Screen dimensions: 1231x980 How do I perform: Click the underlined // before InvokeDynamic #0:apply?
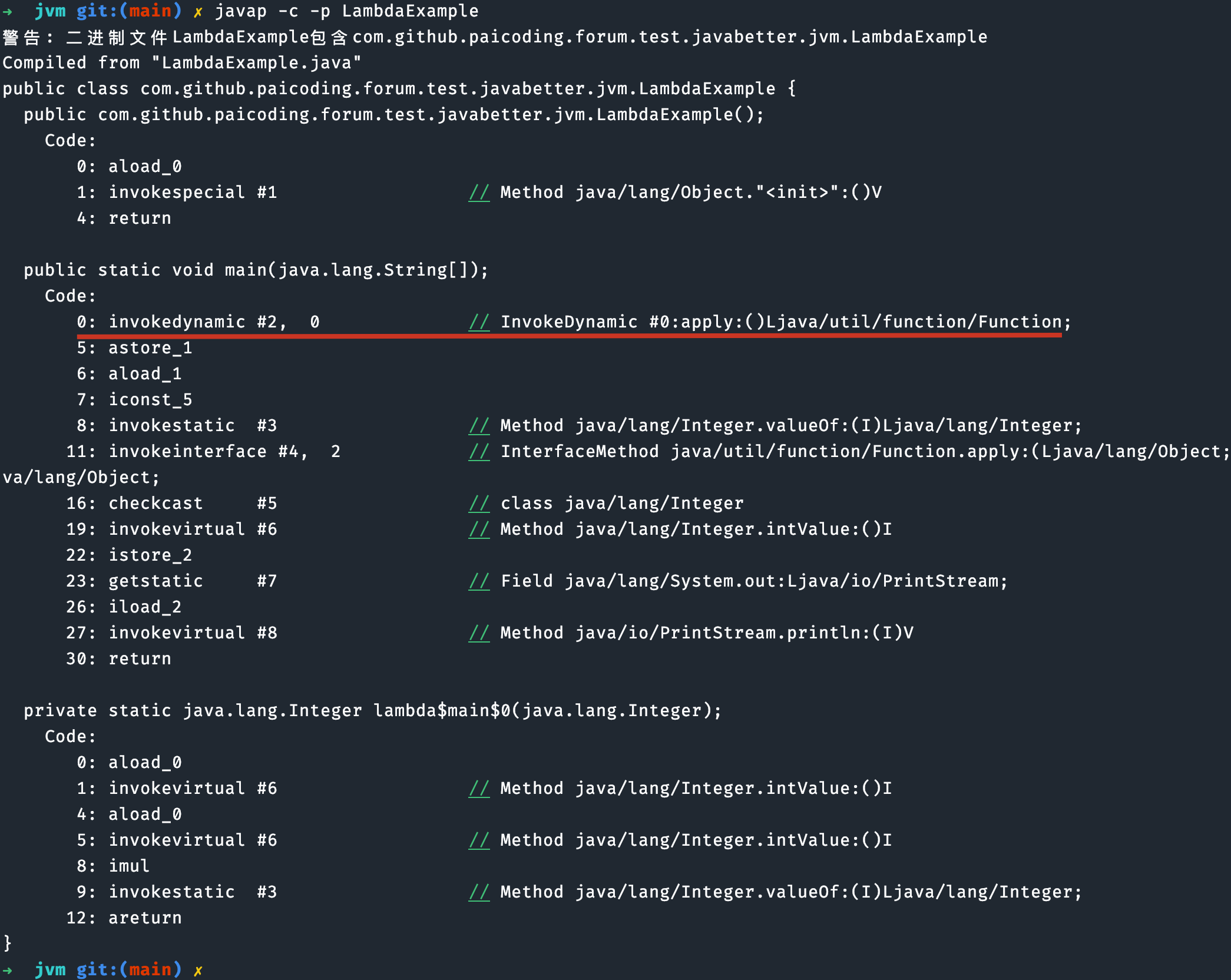479,322
